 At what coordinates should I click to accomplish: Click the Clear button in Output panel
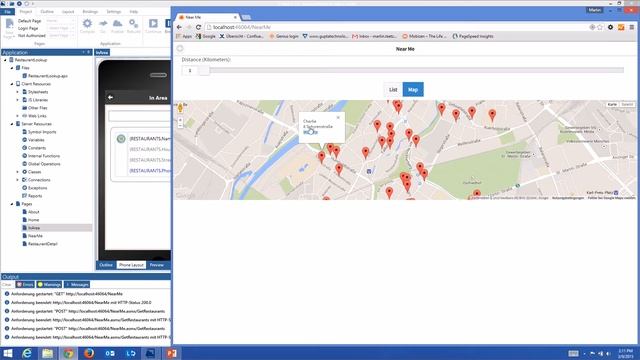pyautogui.click(x=7, y=284)
